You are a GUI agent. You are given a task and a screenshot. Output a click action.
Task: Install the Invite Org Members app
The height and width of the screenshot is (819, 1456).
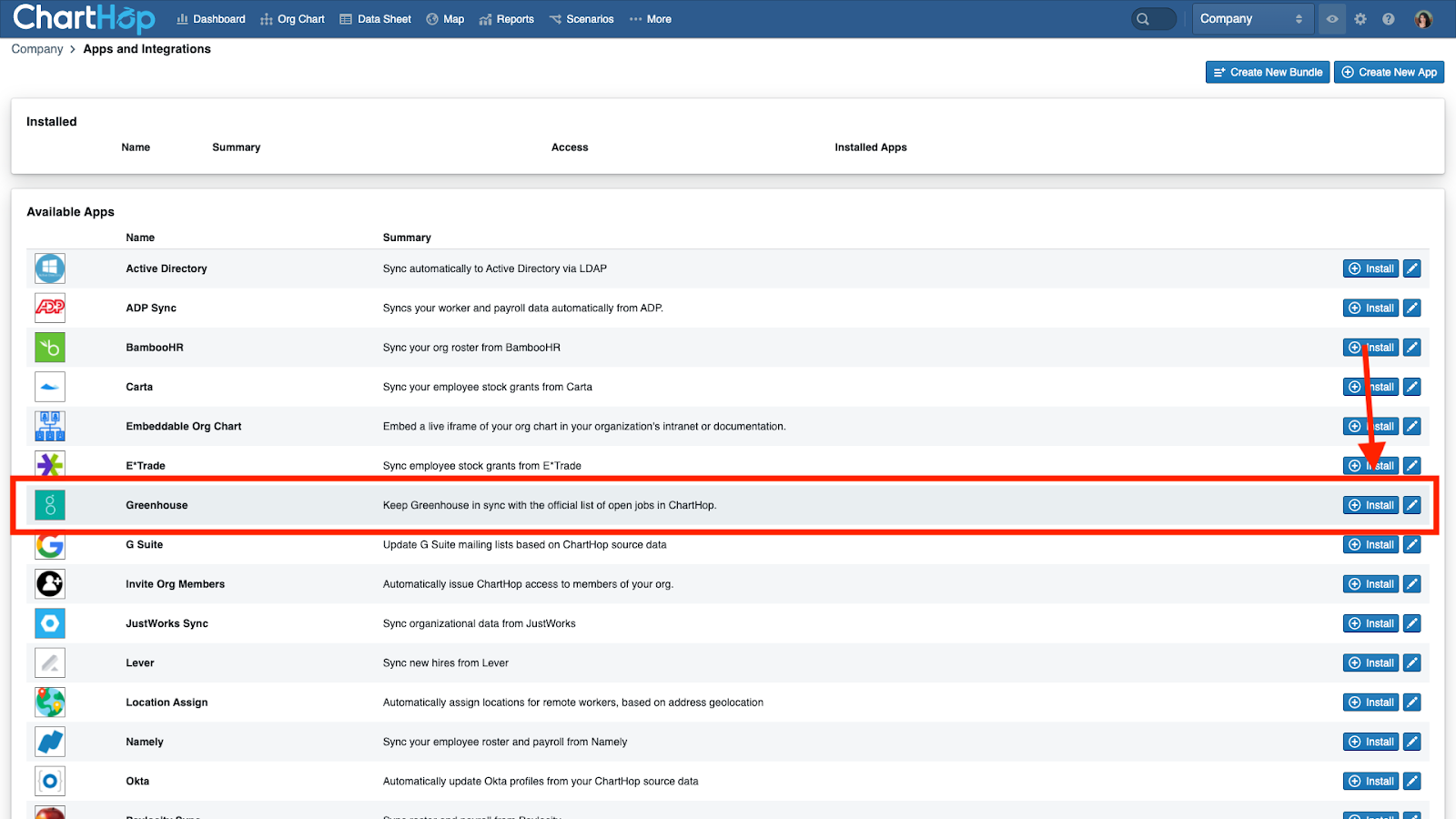point(1370,584)
